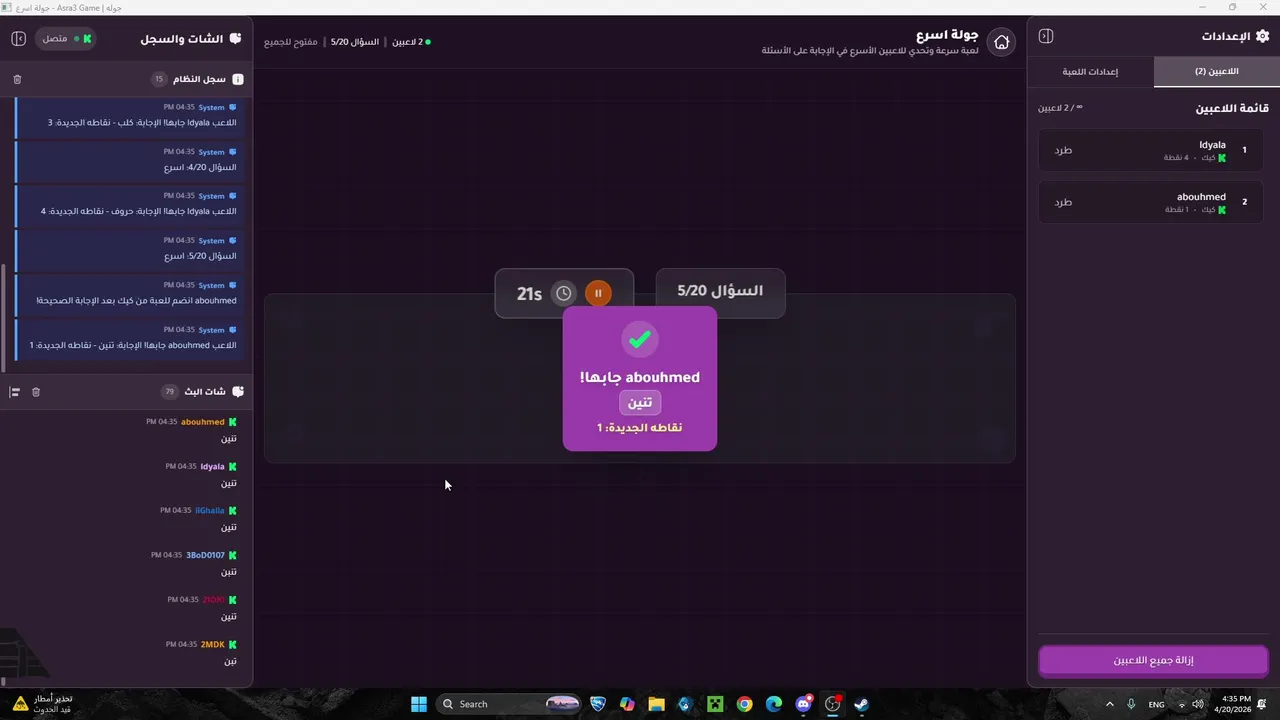The image size is (1280, 720).
Task: Click 2MDK's username in stream chat
Action: pos(212,644)
